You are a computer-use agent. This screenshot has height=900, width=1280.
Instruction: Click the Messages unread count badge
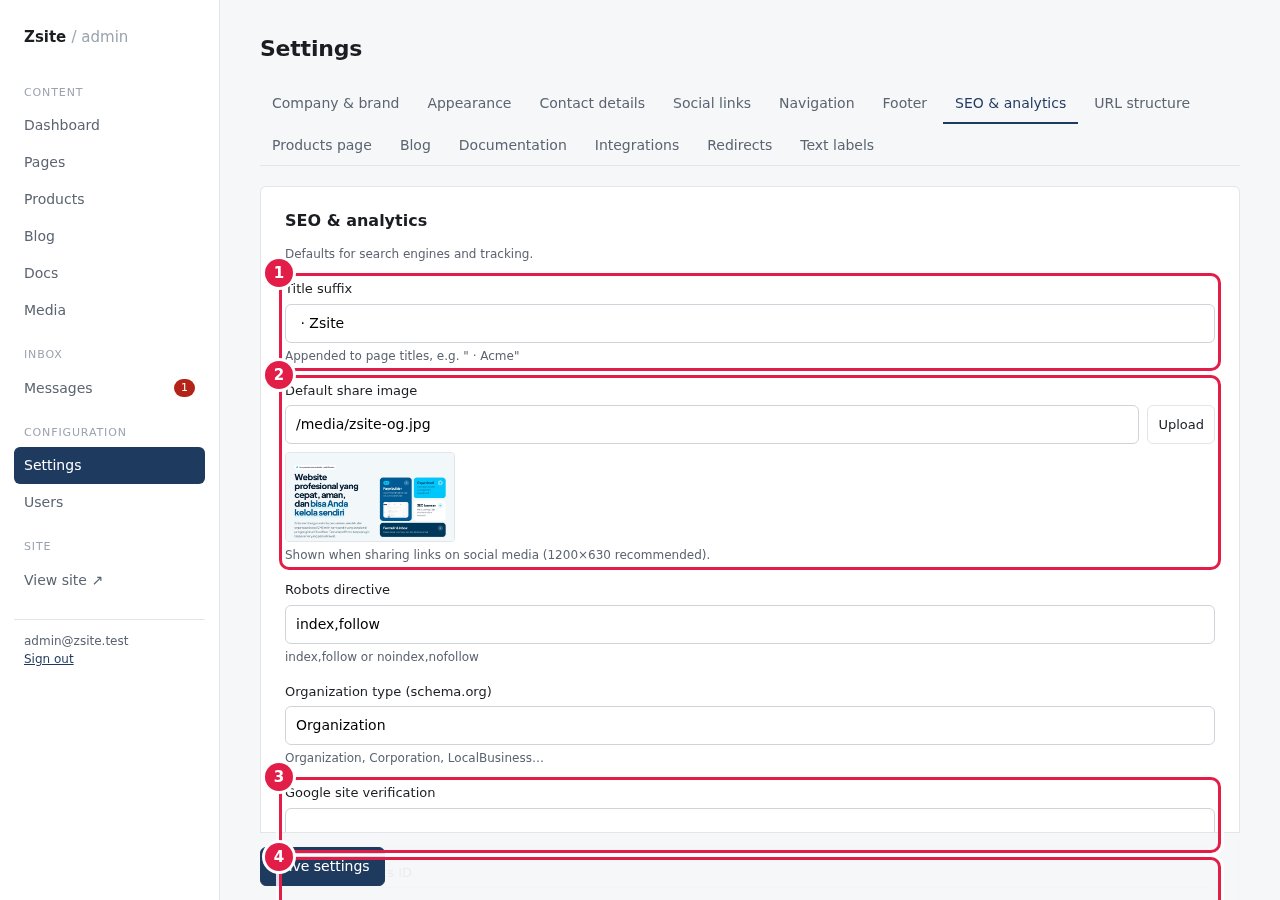(x=184, y=388)
